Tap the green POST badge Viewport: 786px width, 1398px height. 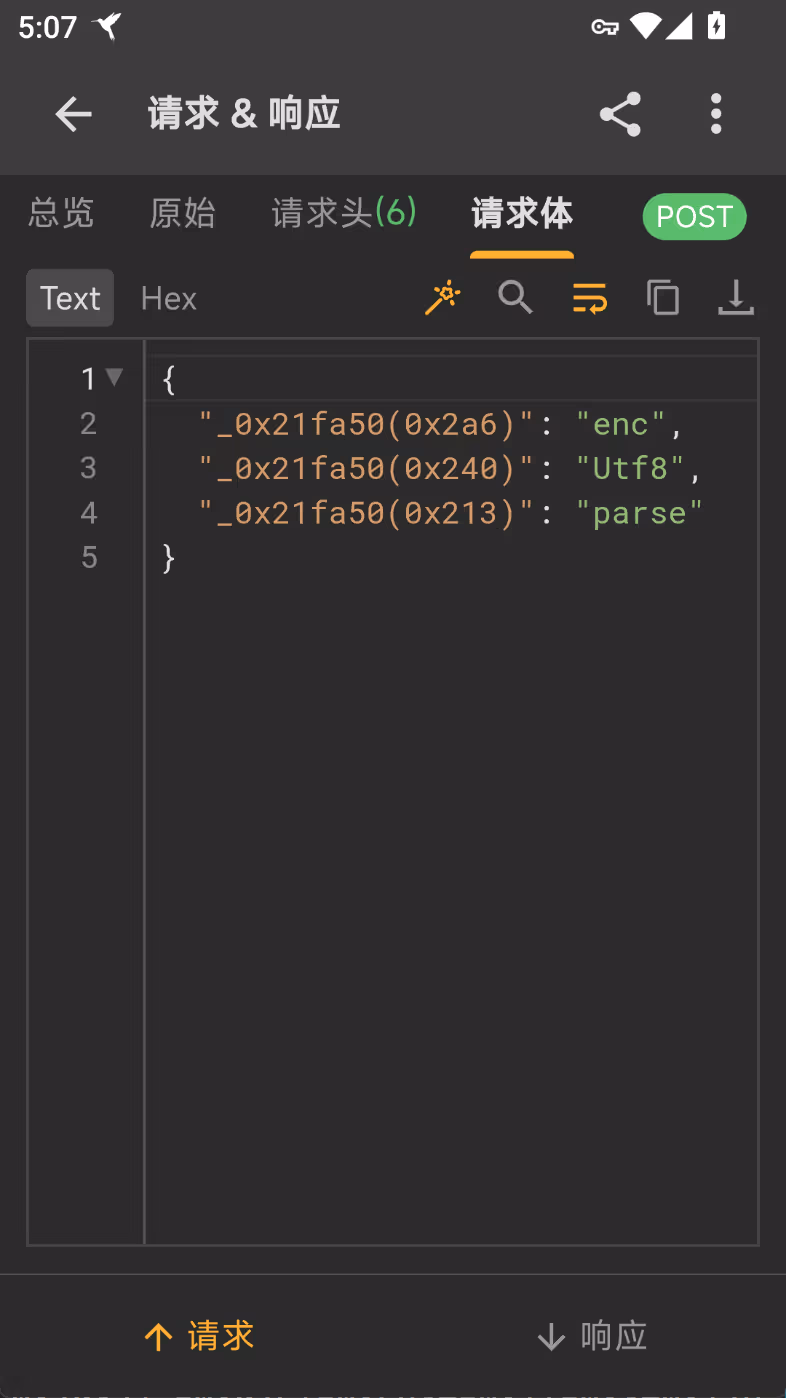point(694,216)
